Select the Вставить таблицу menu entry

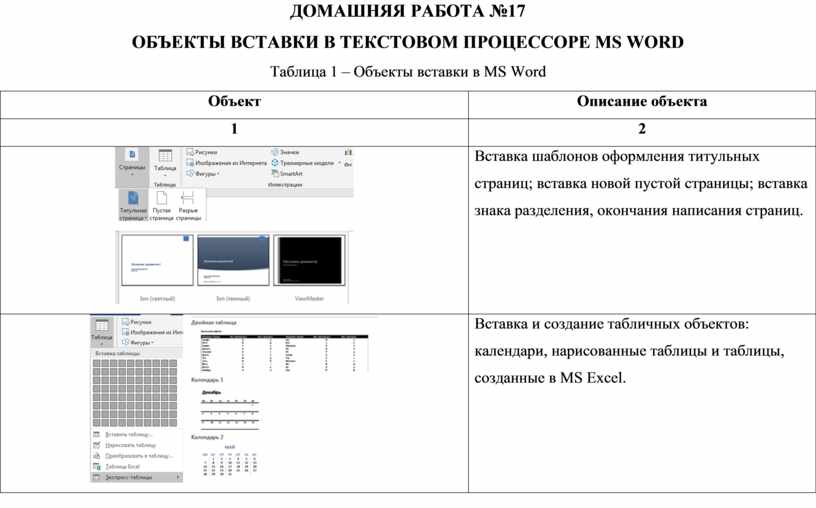coord(128,434)
